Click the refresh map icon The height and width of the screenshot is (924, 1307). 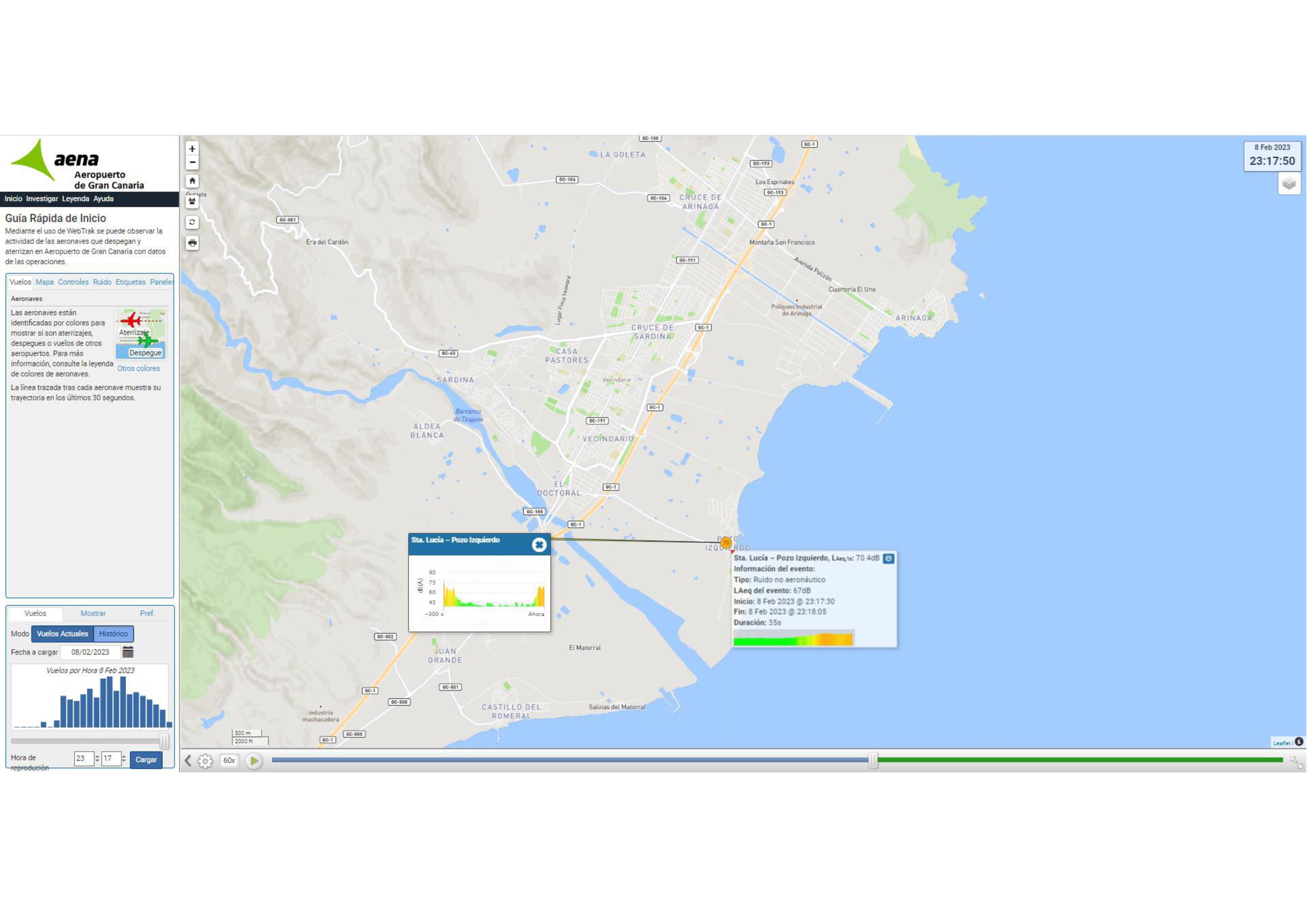tap(192, 222)
